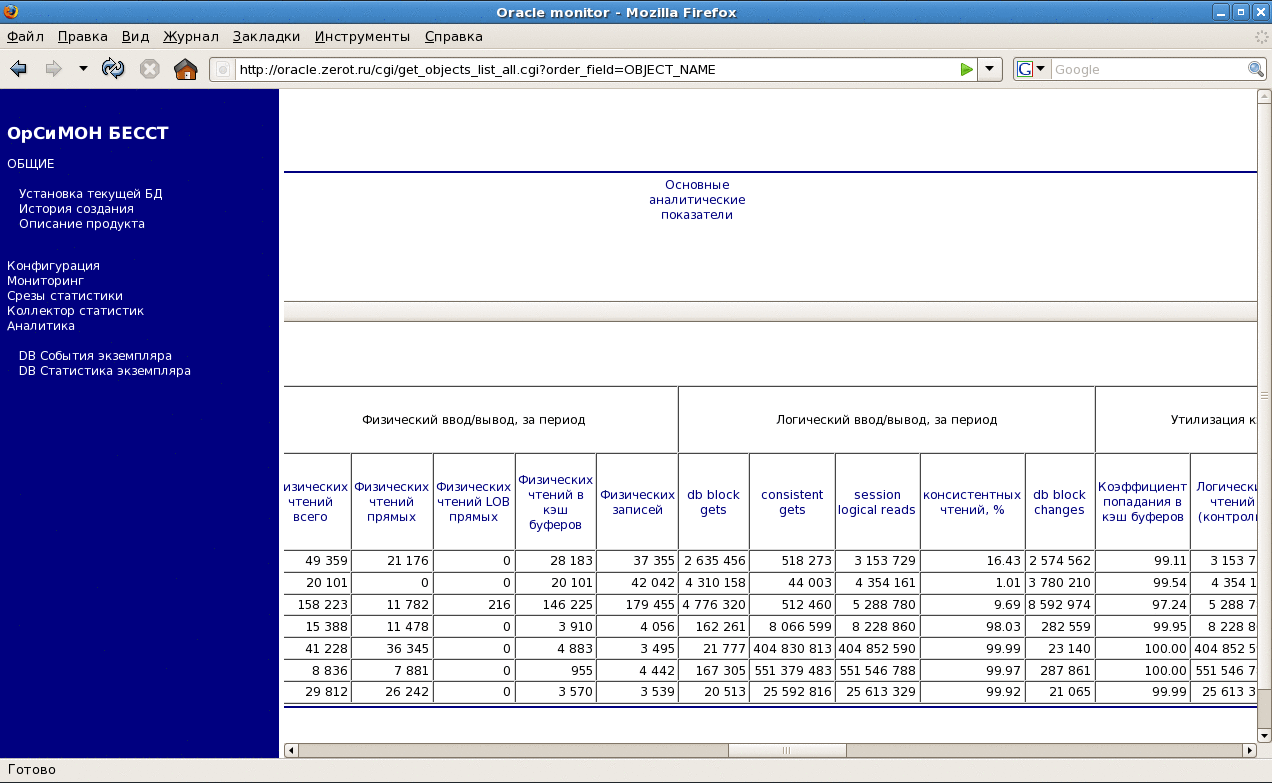
Task: Click the Reload page icon
Action: pos(113,69)
